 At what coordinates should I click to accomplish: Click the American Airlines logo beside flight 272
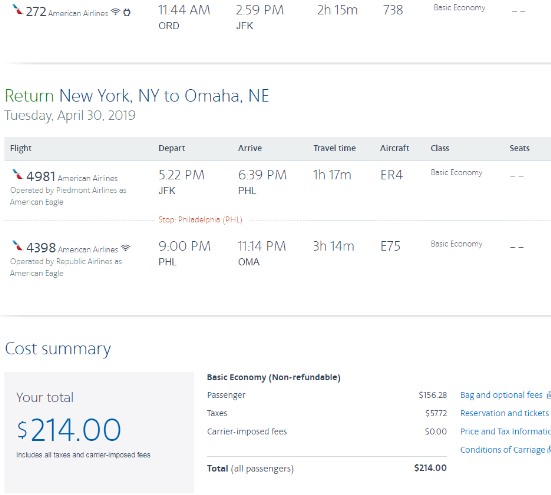(17, 10)
